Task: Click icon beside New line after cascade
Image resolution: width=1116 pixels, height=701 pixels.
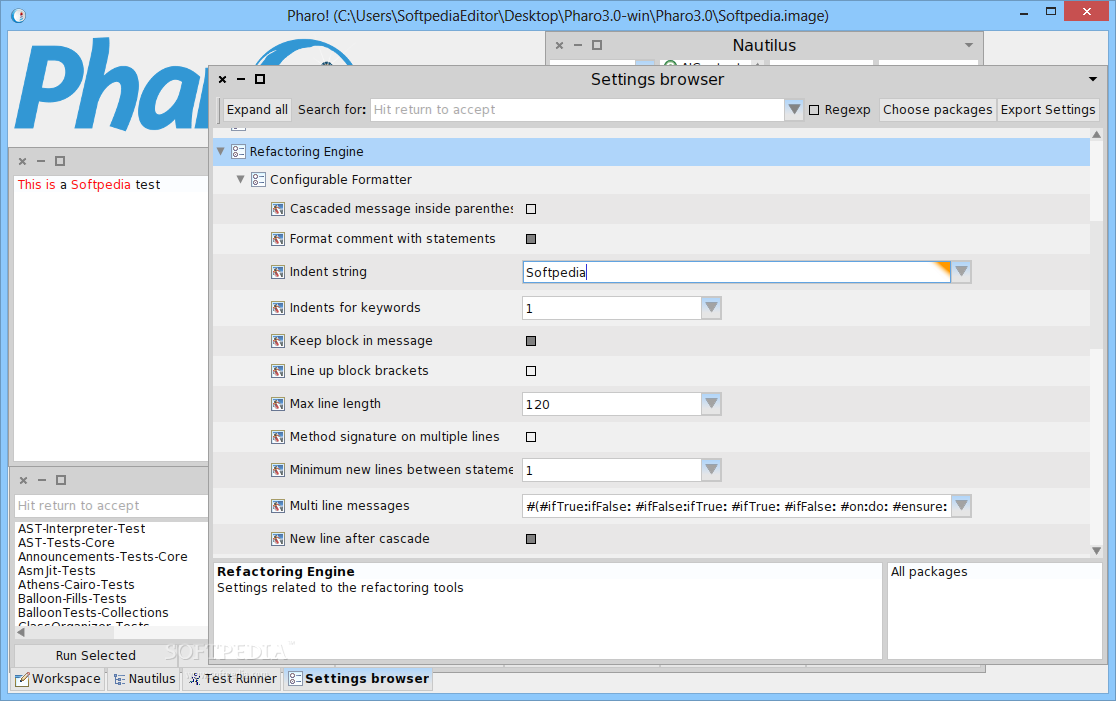Action: tap(278, 539)
